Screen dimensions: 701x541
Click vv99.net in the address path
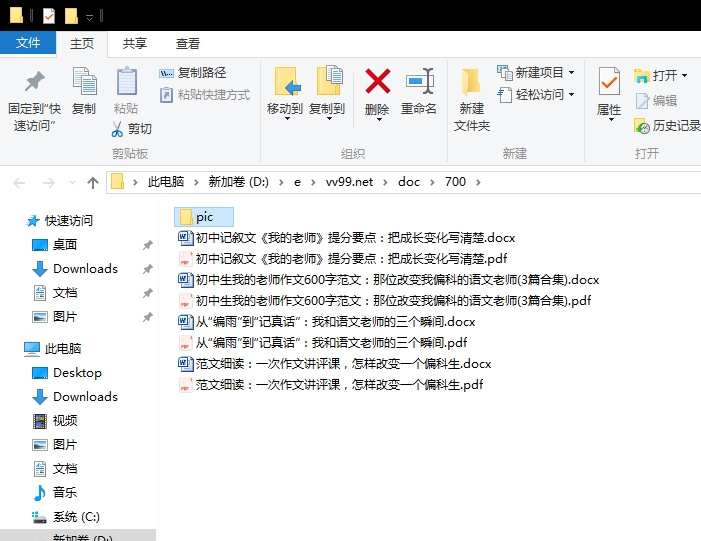click(x=349, y=182)
